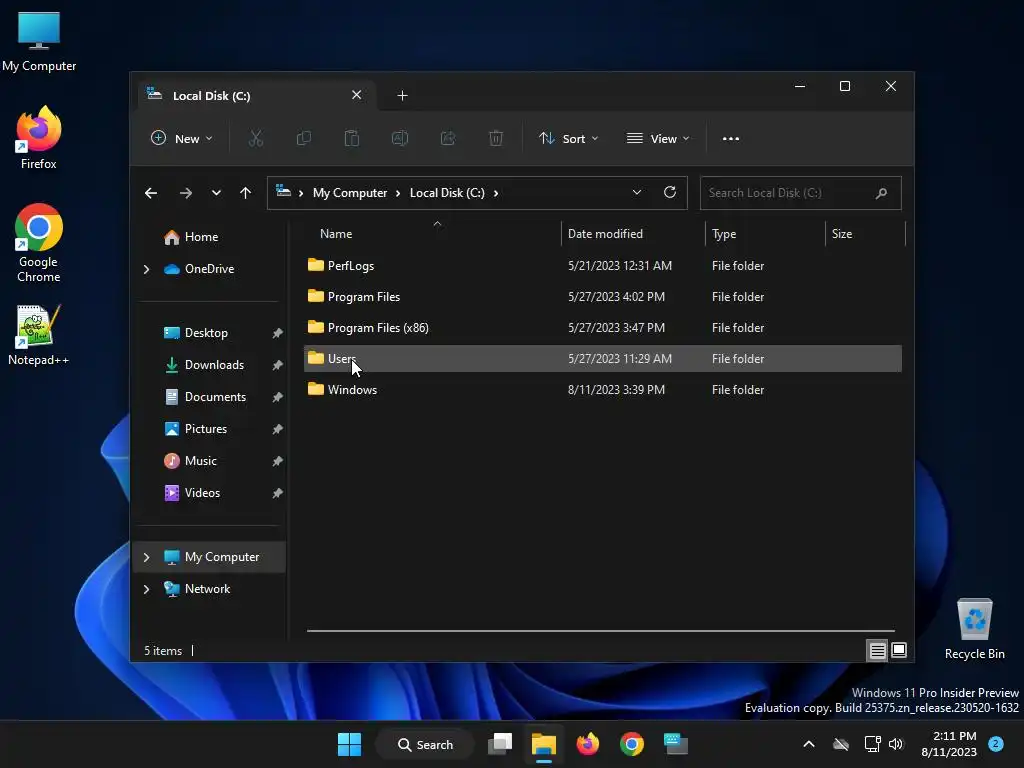Refresh the Local Disk (C:) view
Image resolution: width=1024 pixels, height=768 pixels.
click(669, 192)
